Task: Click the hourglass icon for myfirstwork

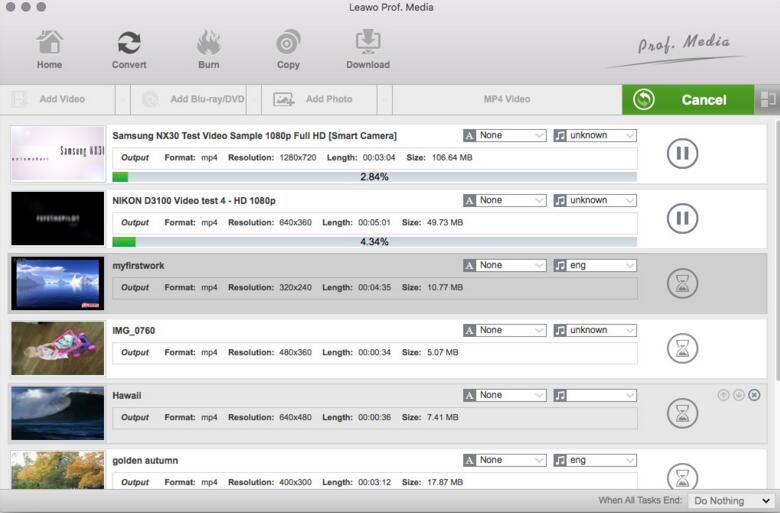Action: (x=682, y=283)
